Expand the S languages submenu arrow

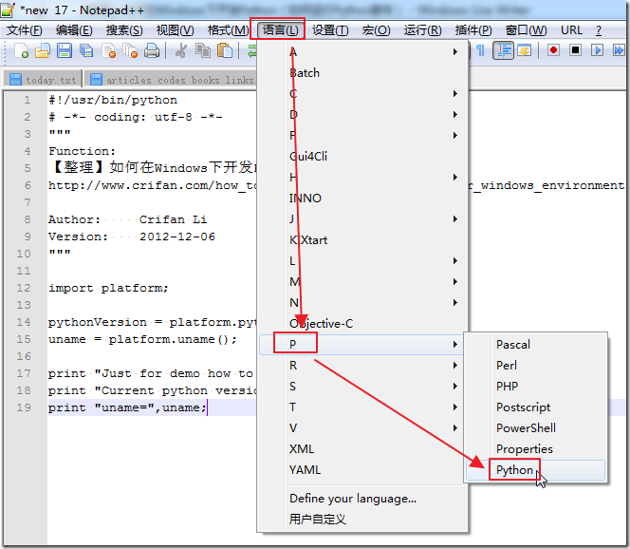point(455,386)
